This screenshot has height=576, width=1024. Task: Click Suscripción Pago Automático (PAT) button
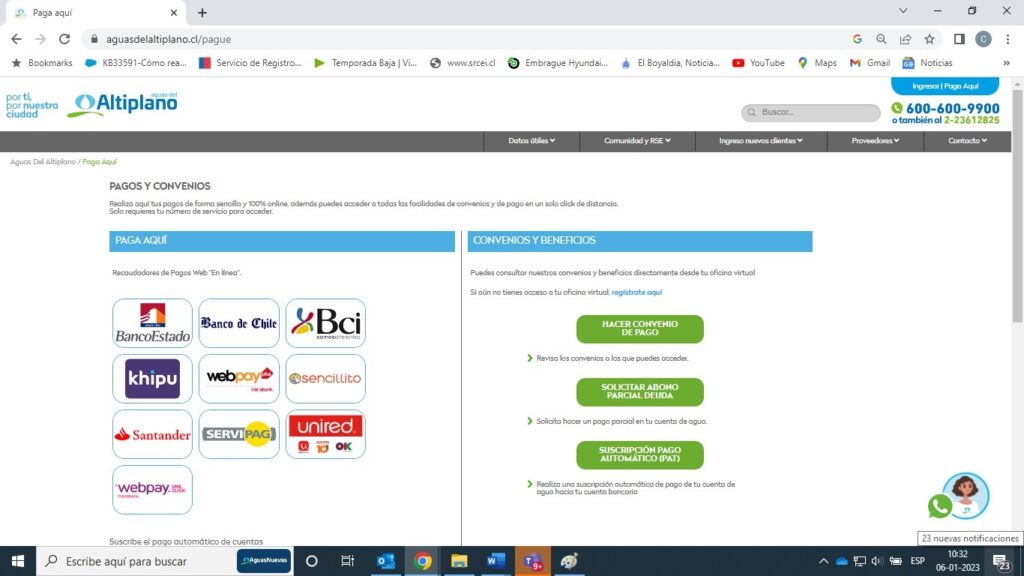[640, 455]
